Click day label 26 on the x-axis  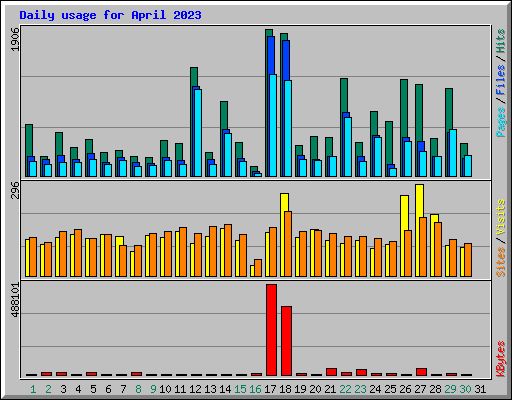point(405,389)
